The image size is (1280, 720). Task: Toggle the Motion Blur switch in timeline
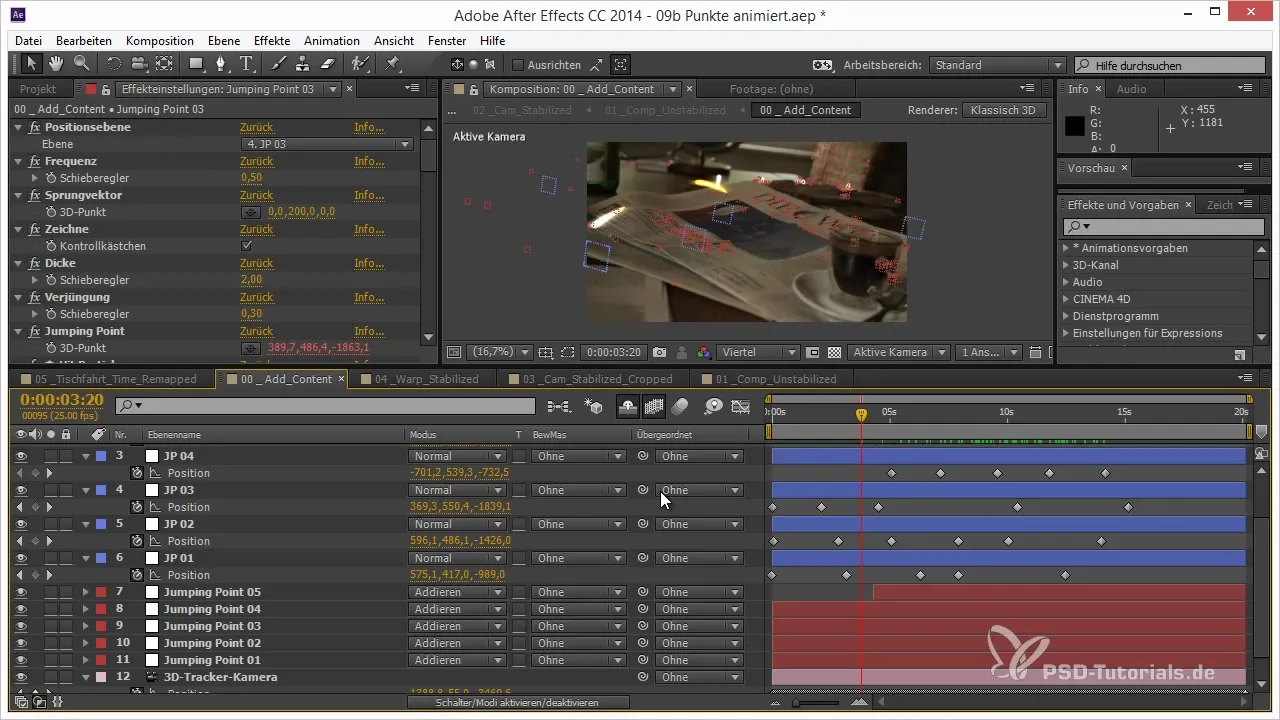680,407
